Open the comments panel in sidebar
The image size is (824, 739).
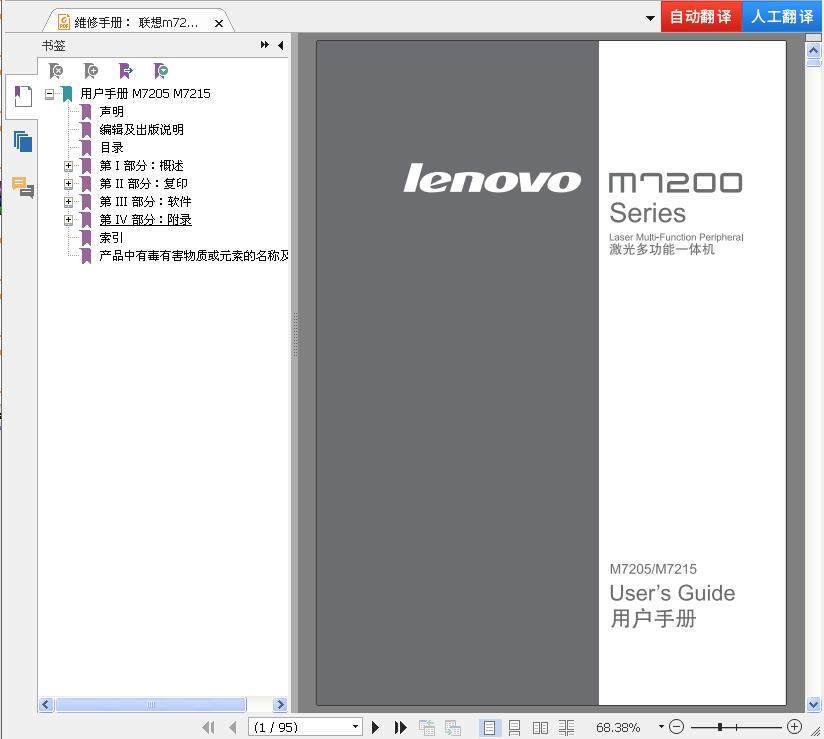coord(23,187)
